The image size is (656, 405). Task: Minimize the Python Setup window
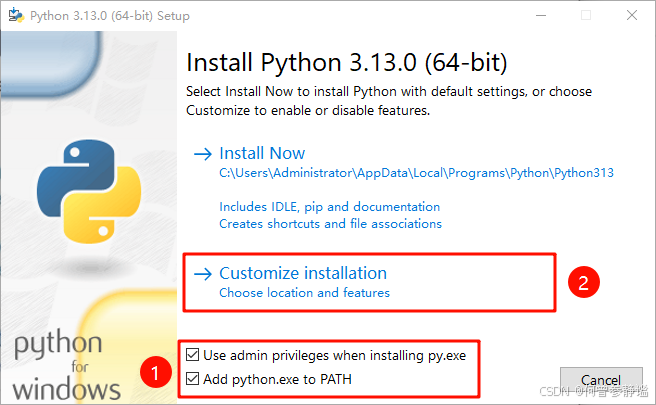(x=541, y=15)
